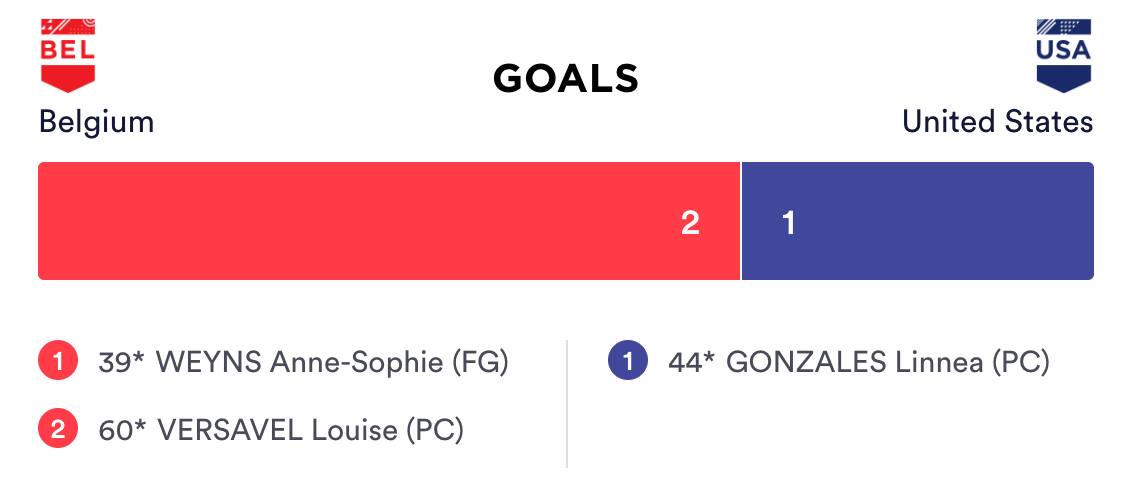This screenshot has height=496, width=1130.
Task: Click the GOALS heading
Action: 565,79
